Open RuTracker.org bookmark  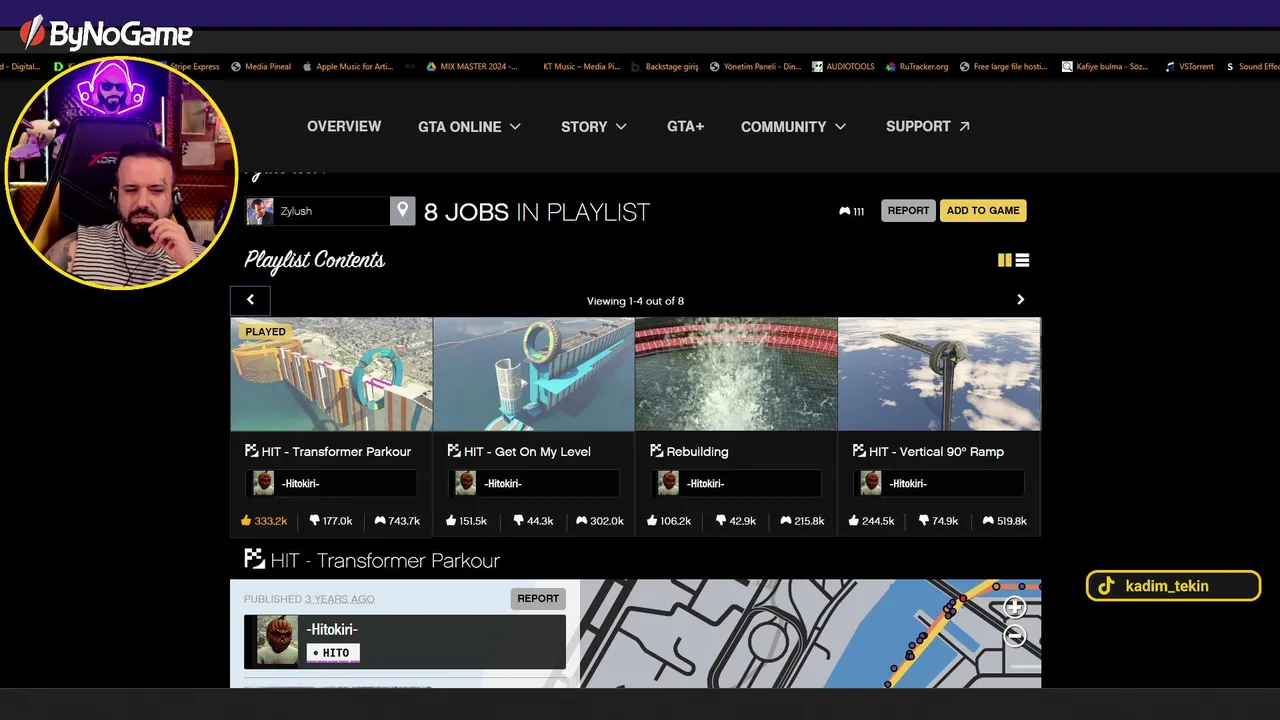(917, 66)
